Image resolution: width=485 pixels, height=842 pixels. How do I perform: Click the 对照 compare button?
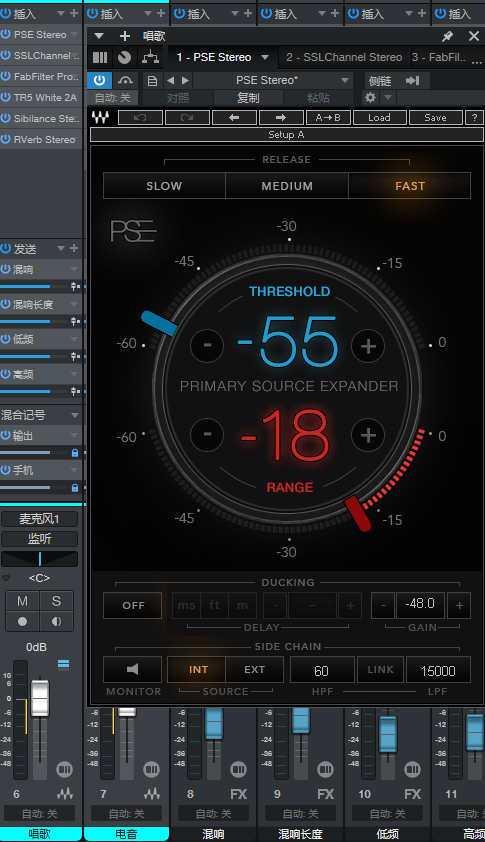(x=178, y=98)
